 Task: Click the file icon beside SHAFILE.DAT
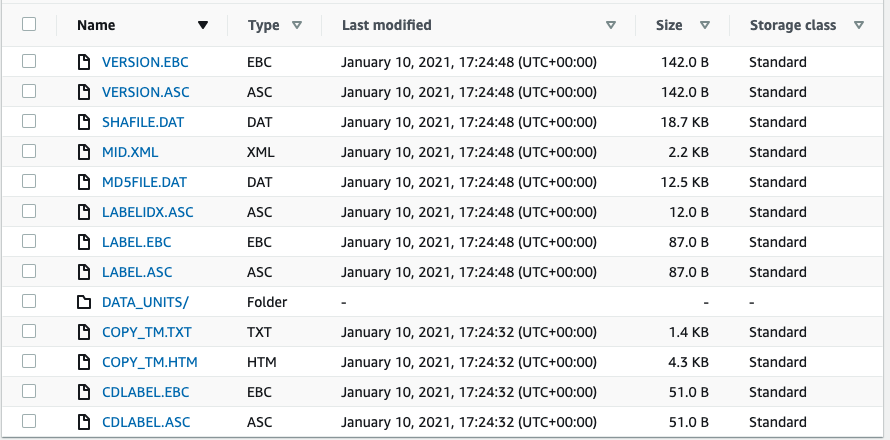point(84,122)
